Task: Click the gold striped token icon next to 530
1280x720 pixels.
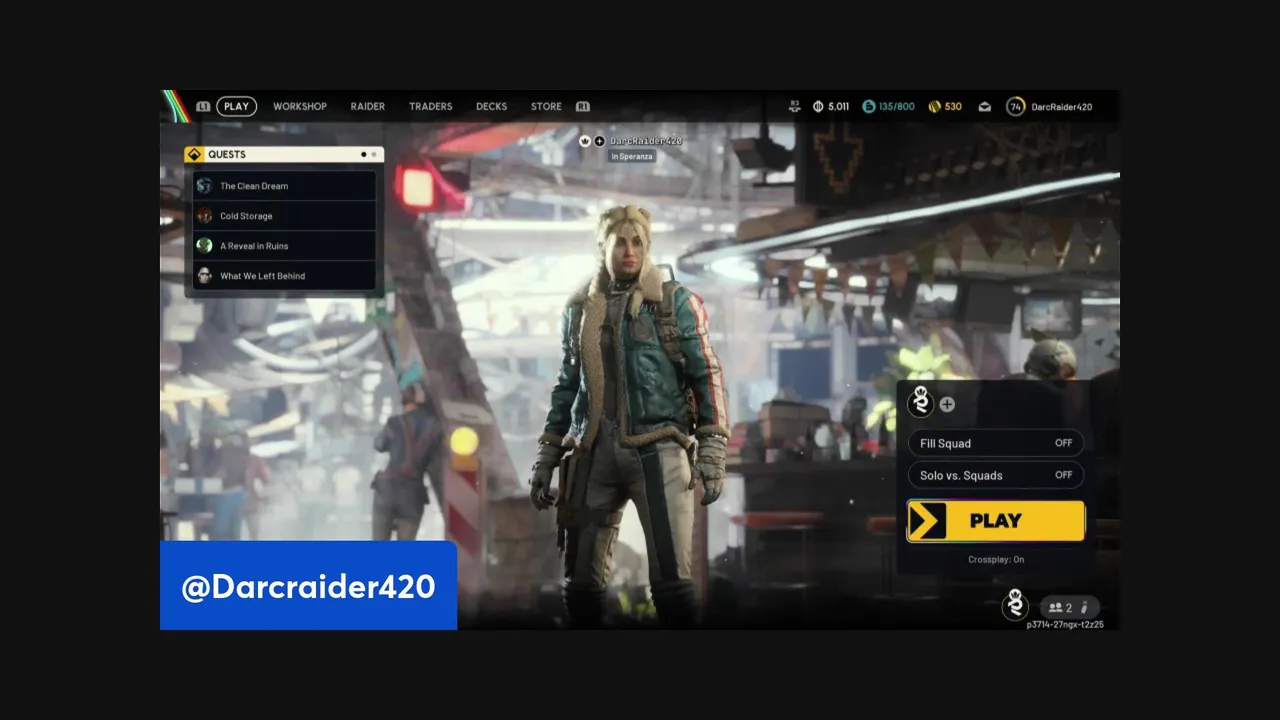Action: 935,106
